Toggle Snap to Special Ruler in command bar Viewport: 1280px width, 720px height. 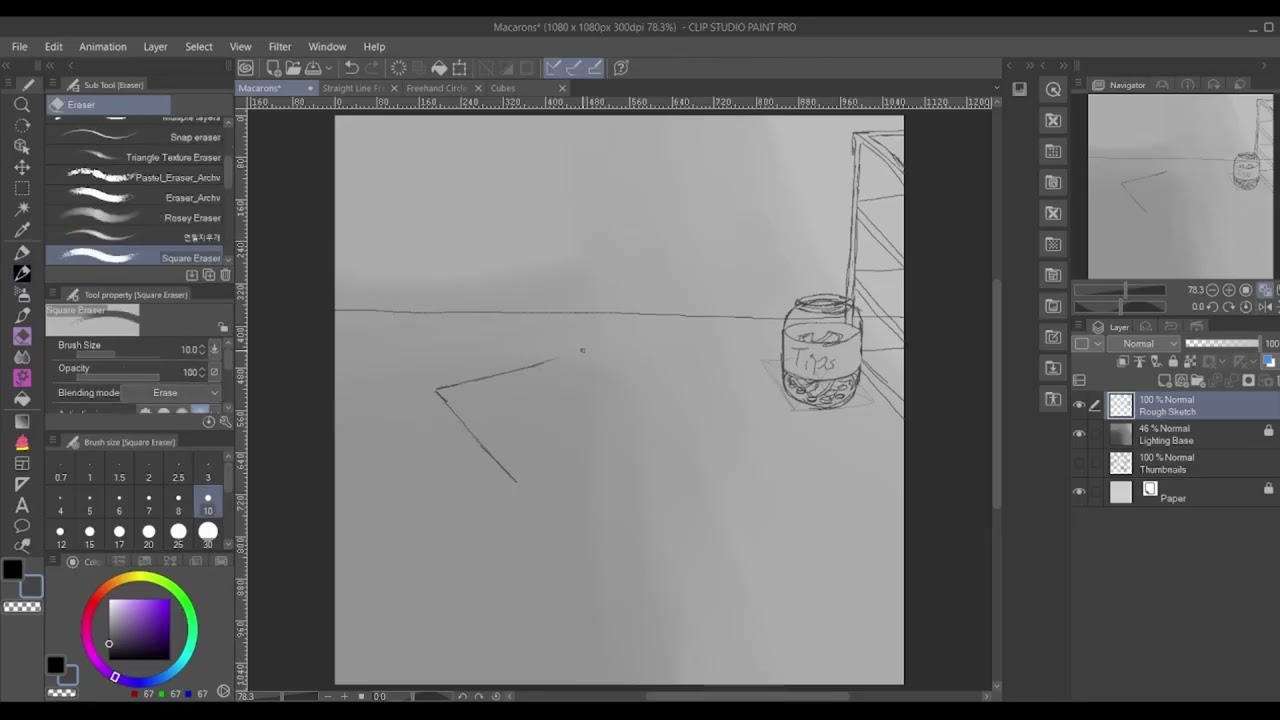tap(574, 68)
